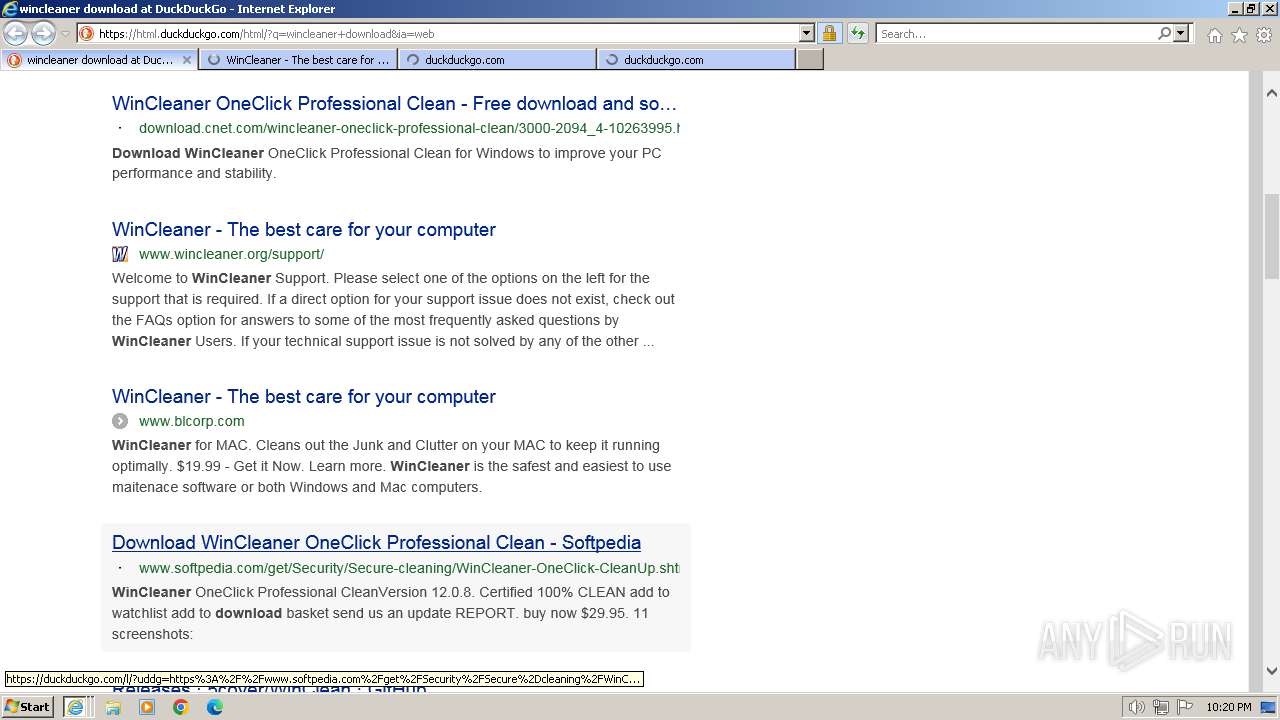Click blcorp.com result arrow icon
1280x720 pixels.
pos(120,421)
